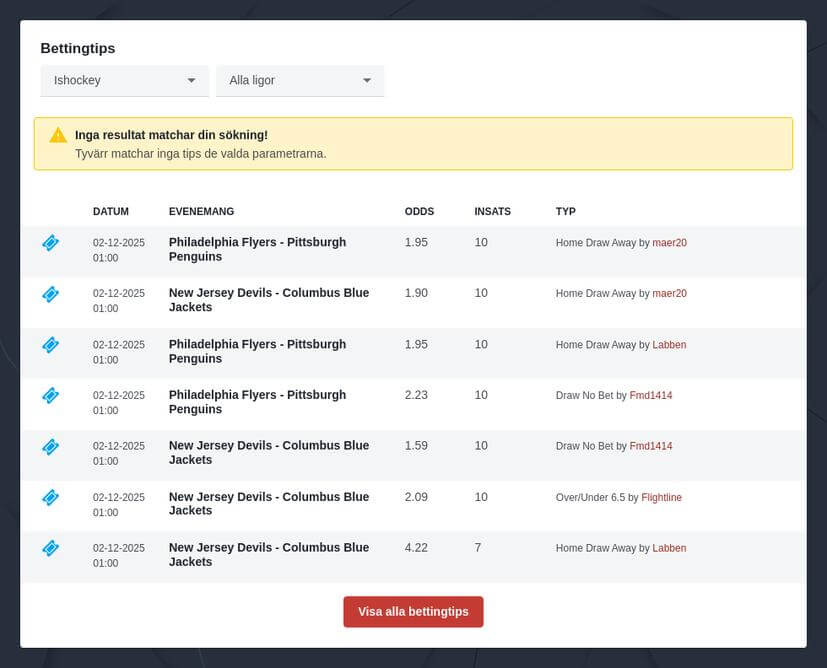Click ticket icon for Devils tip with odds 1.90

tap(50, 294)
